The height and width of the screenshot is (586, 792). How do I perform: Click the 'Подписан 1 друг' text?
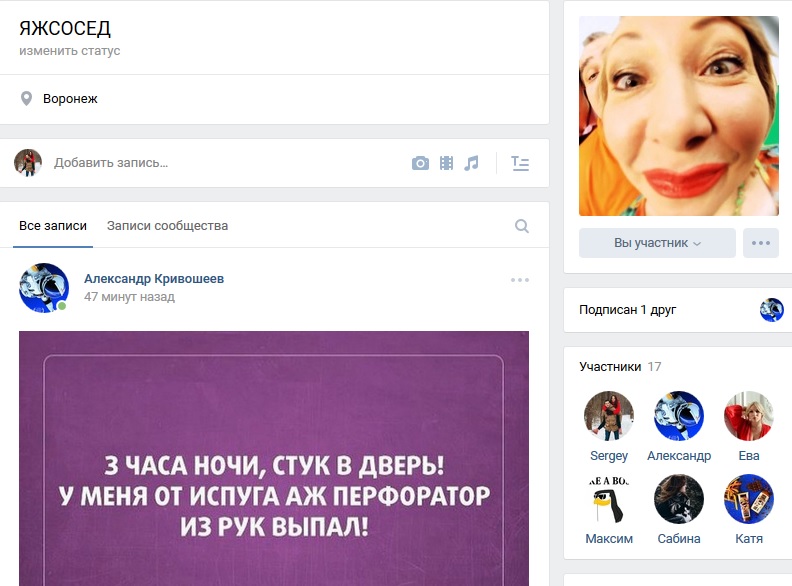coord(627,310)
